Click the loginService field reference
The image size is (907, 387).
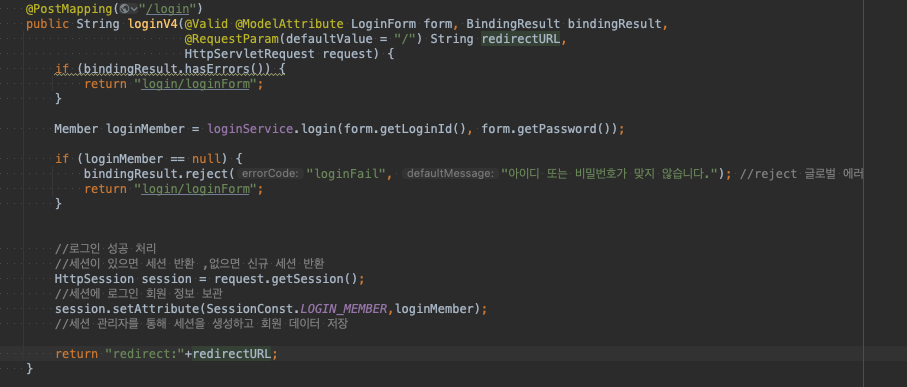point(250,129)
